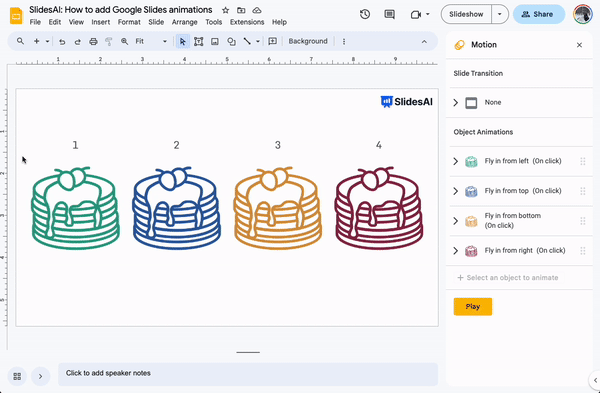Expand the Fly in from right animation
The height and width of the screenshot is (393, 600).
[456, 251]
